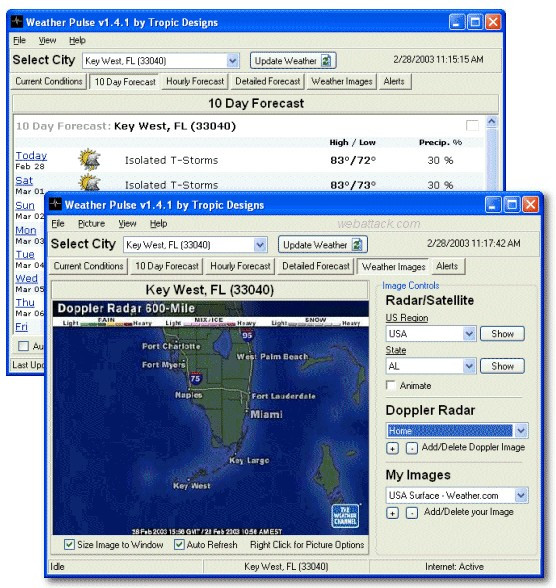Switch to Hourly Forecast tab in front window
Image resolution: width=556 pixels, height=588 pixels.
coord(240,266)
